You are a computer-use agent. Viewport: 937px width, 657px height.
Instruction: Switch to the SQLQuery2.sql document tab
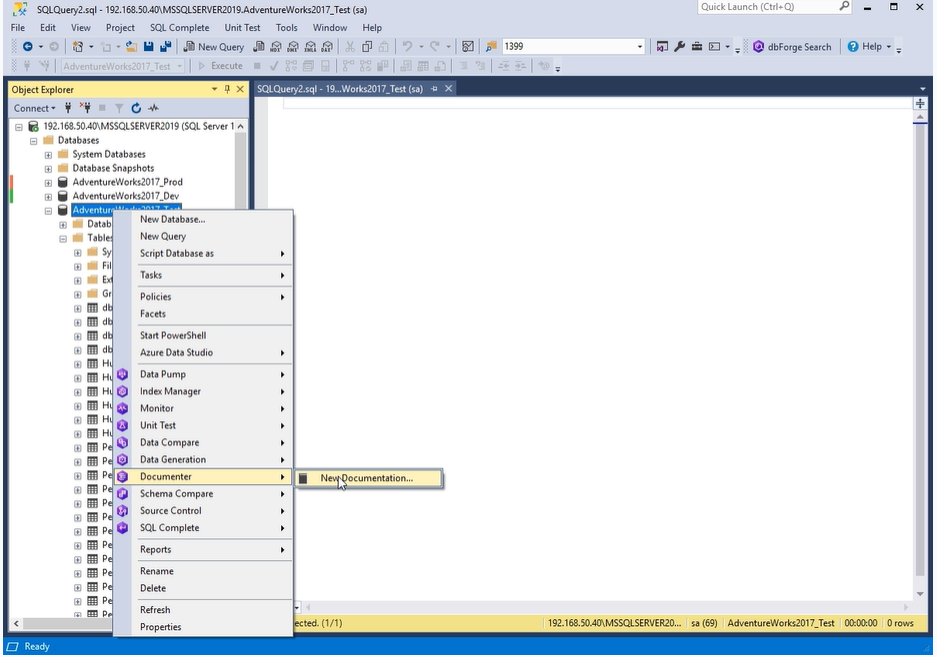click(x=339, y=88)
